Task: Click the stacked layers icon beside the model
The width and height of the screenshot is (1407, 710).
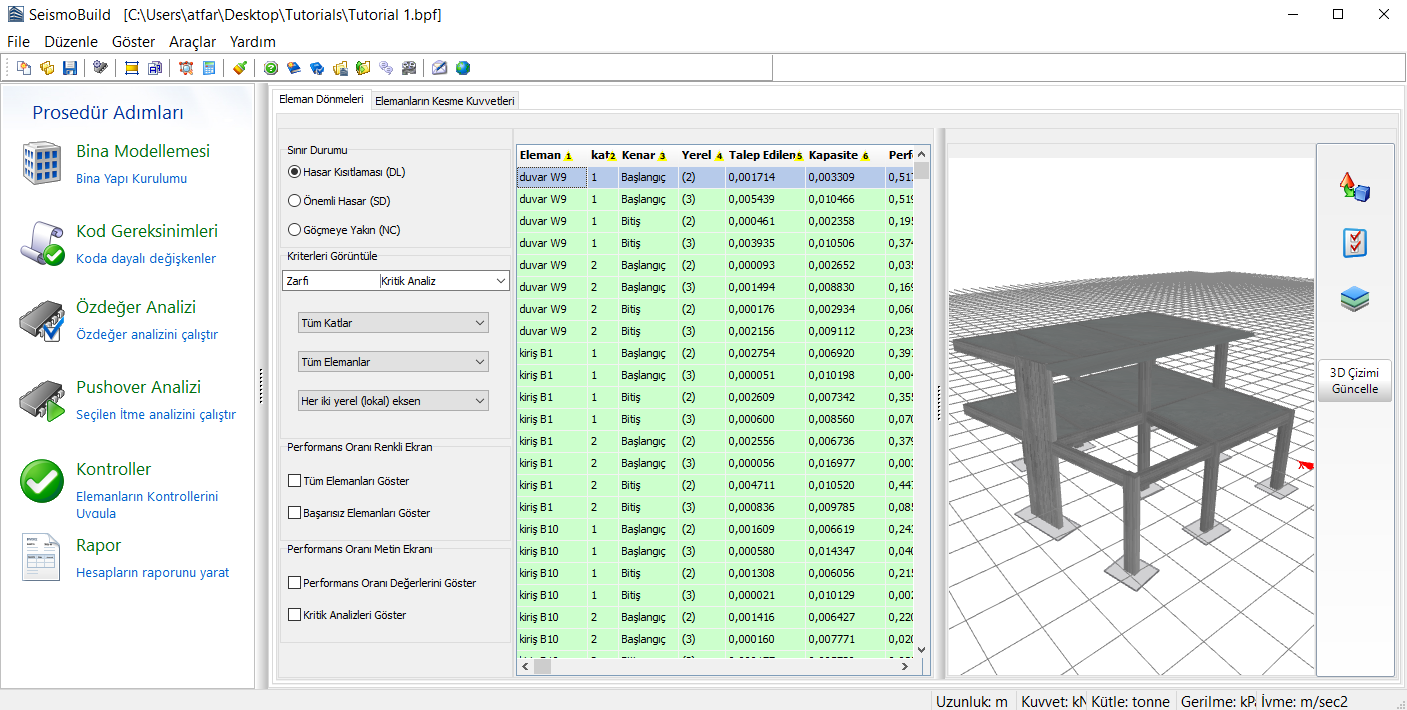Action: [1354, 299]
